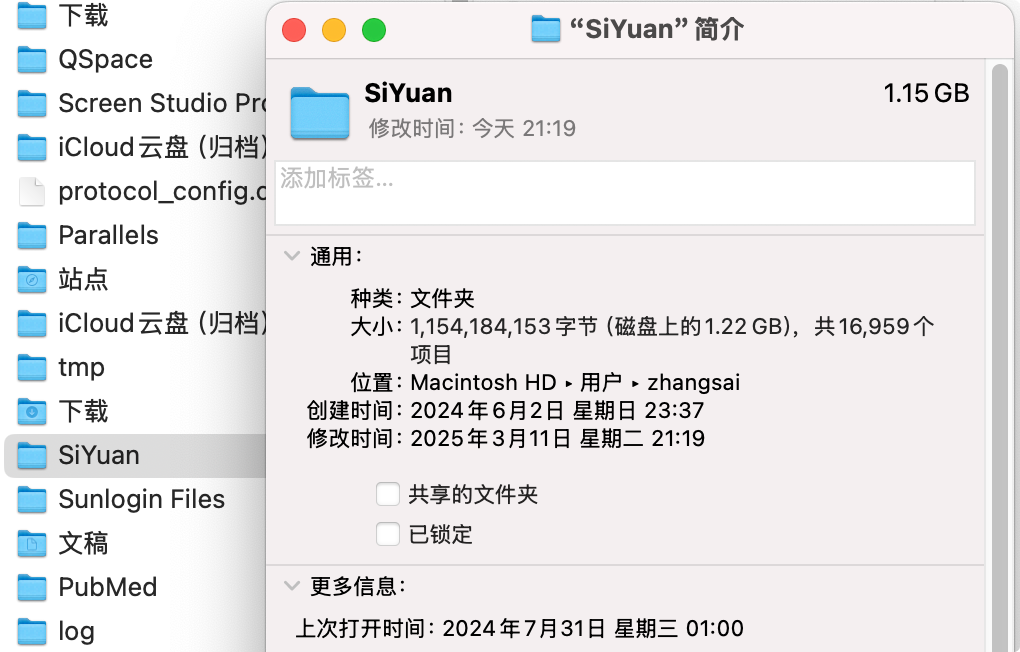
Task: Collapse the 通用 section
Action: (x=292, y=256)
